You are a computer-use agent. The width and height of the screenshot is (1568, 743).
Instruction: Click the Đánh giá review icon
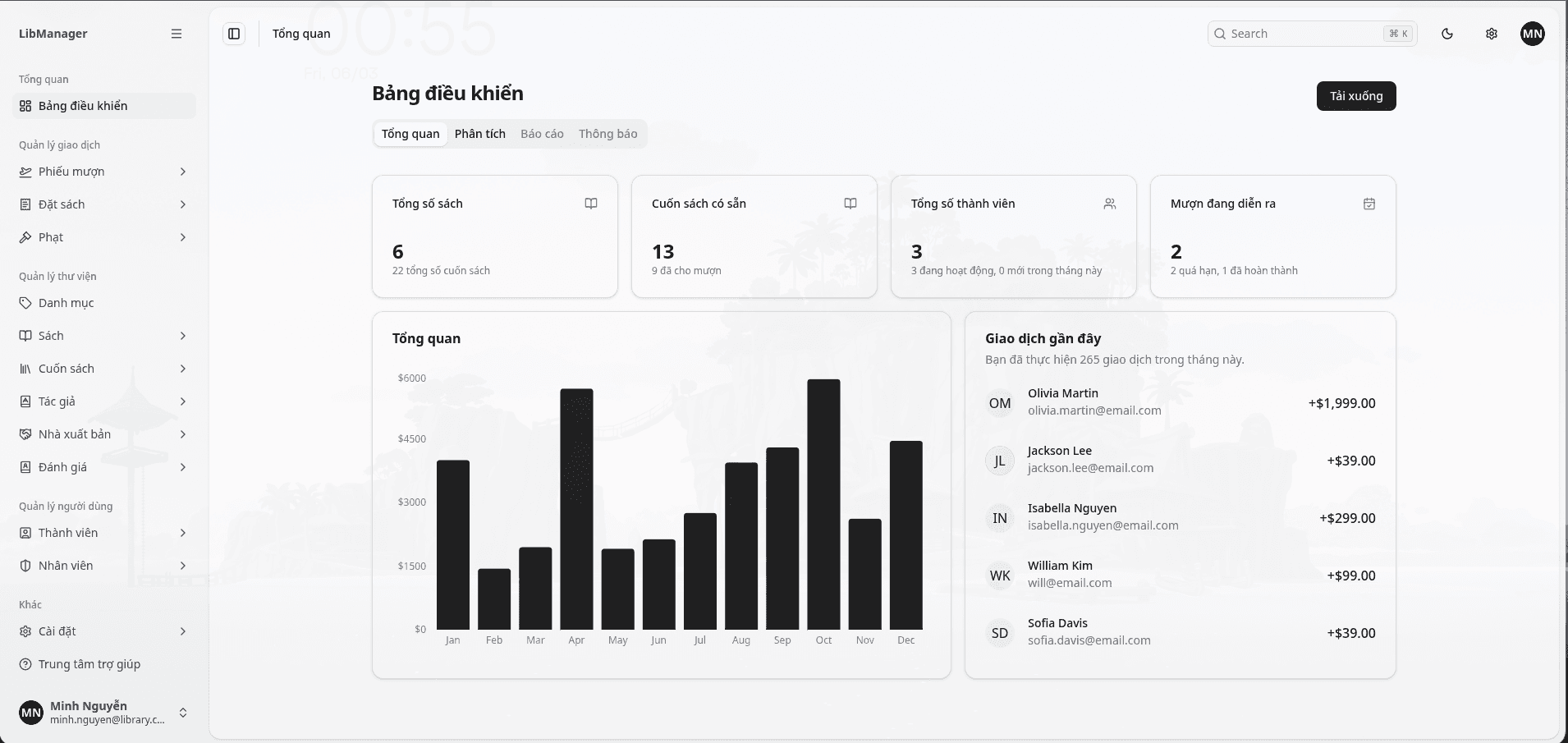(25, 467)
